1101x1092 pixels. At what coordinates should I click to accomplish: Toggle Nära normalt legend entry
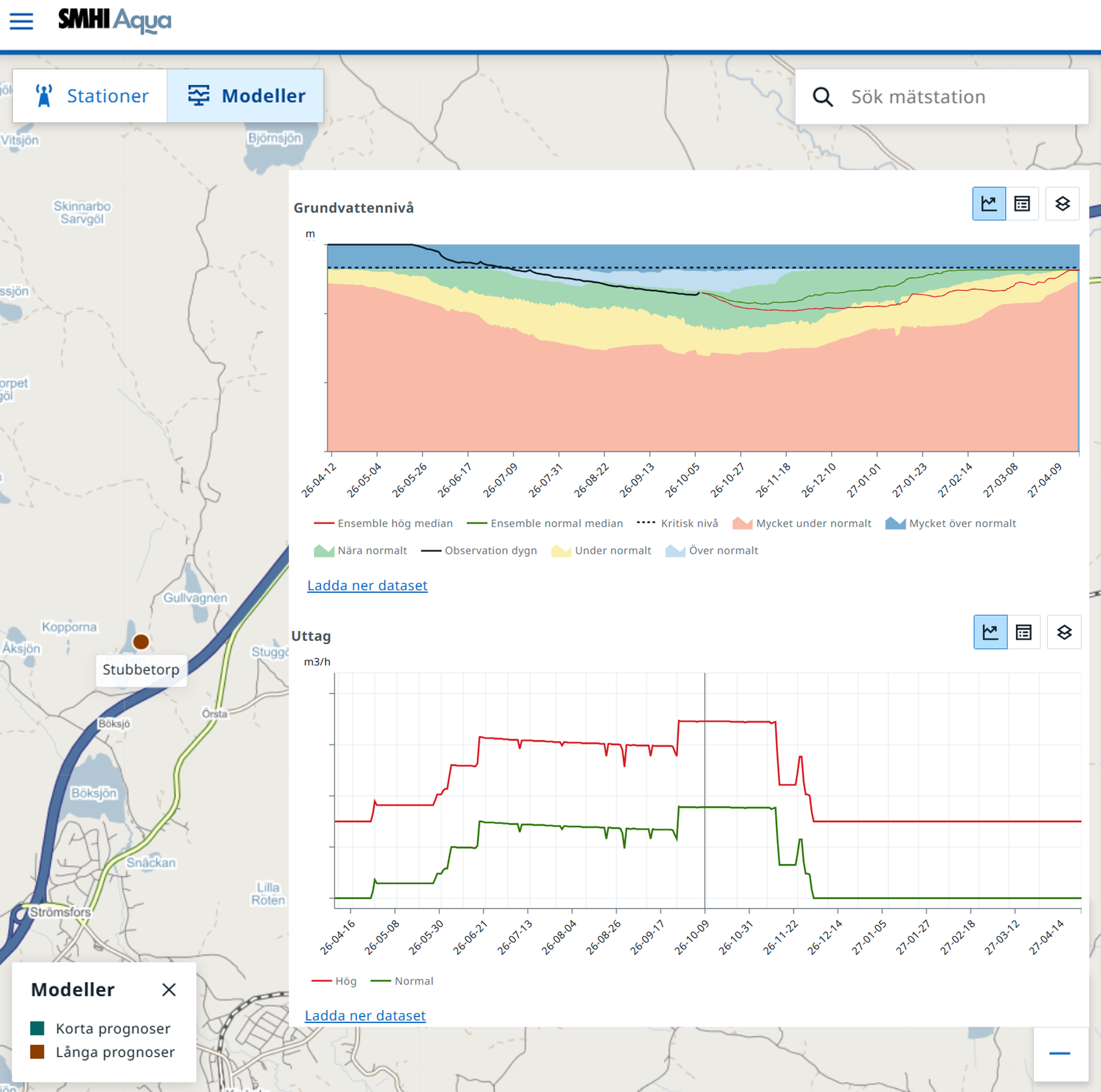pyautogui.click(x=360, y=551)
